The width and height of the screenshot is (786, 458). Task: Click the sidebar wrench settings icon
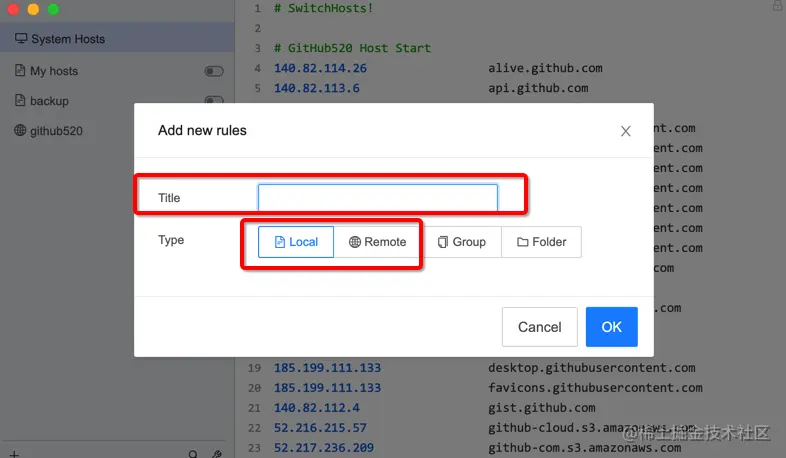[x=217, y=454]
